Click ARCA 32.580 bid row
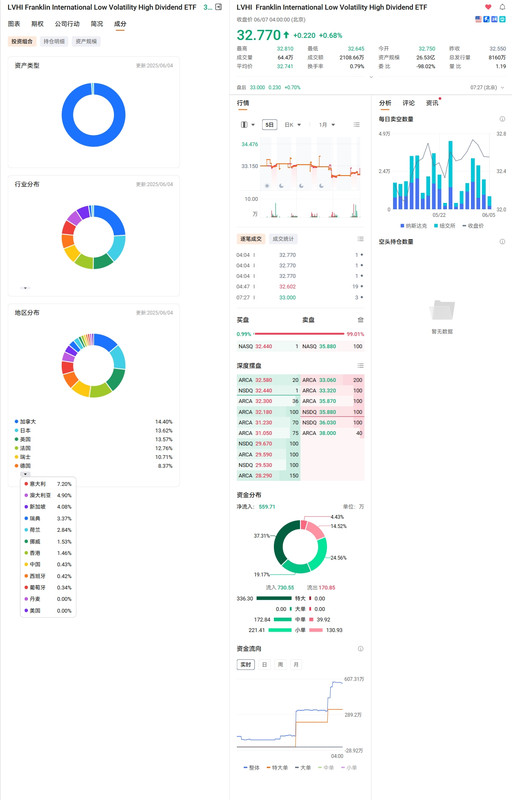 pos(268,380)
